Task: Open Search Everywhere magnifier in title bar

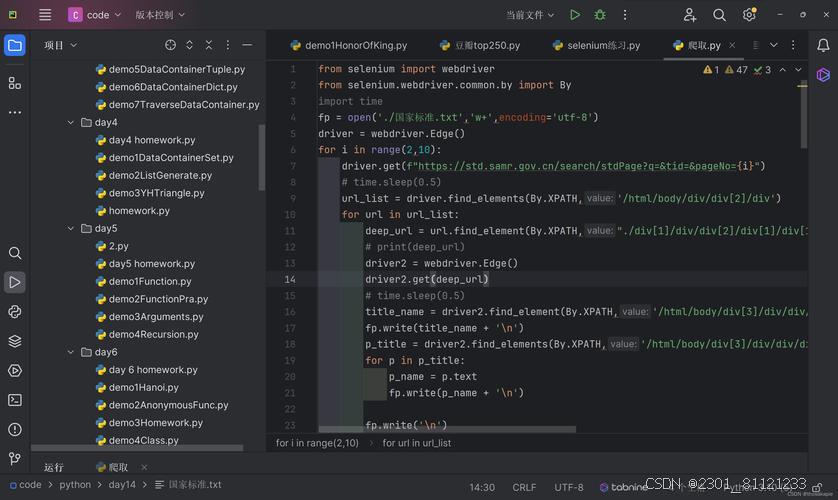Action: click(719, 15)
